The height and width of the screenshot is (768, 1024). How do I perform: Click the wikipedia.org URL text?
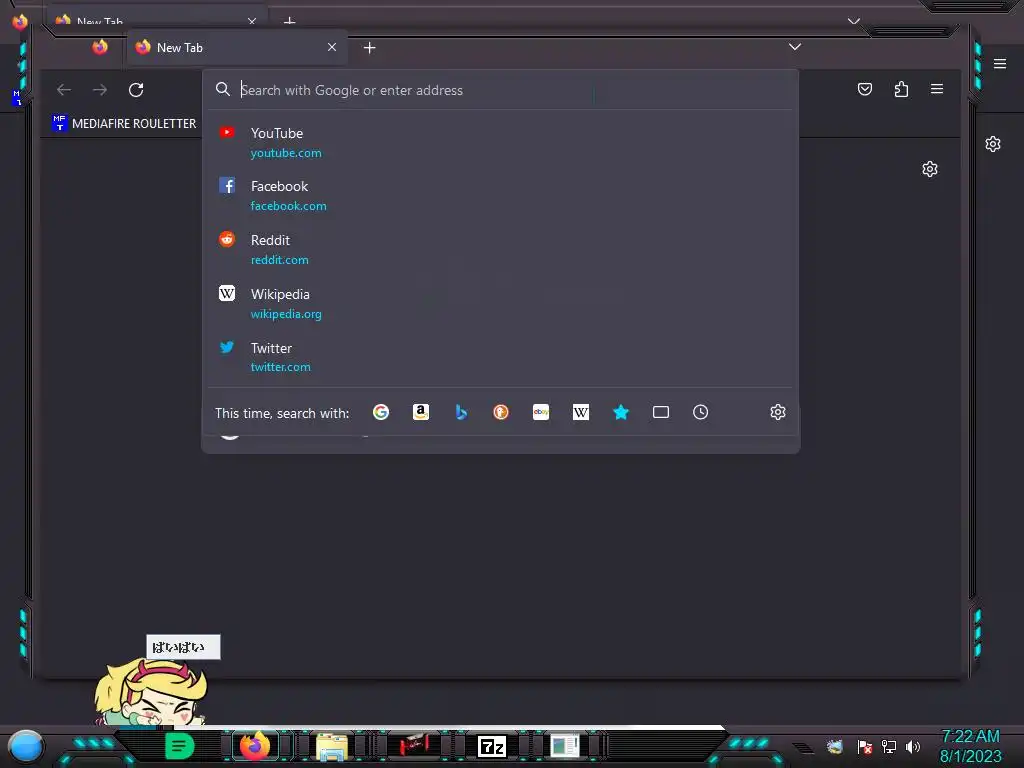(x=286, y=314)
